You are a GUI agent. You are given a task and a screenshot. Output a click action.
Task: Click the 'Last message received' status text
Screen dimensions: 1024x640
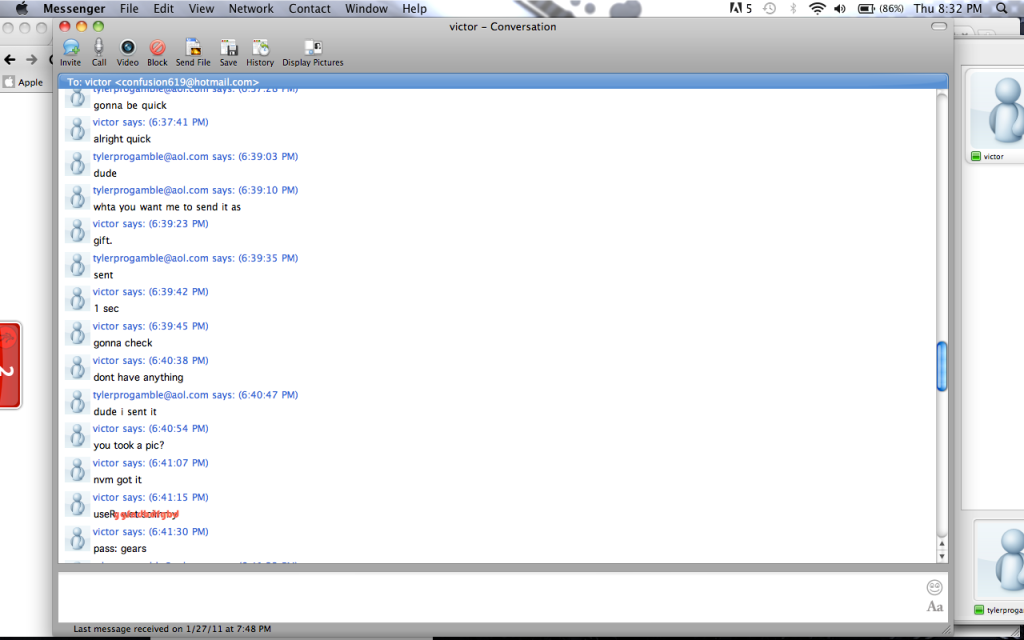tap(172, 629)
